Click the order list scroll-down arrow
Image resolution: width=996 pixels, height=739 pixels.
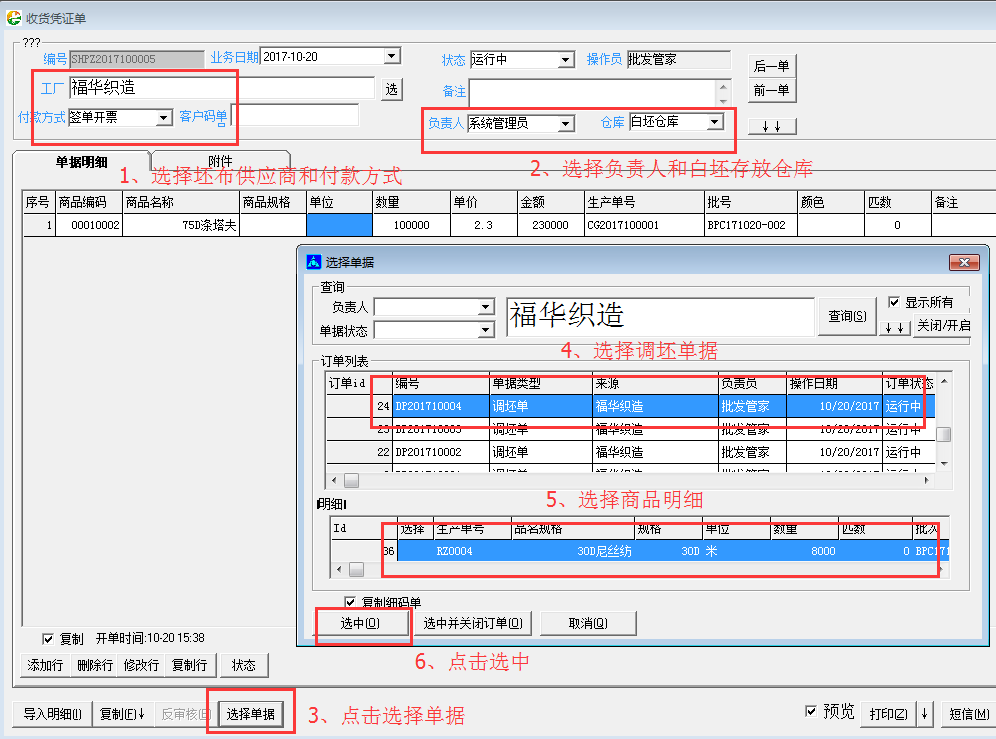pos(944,464)
